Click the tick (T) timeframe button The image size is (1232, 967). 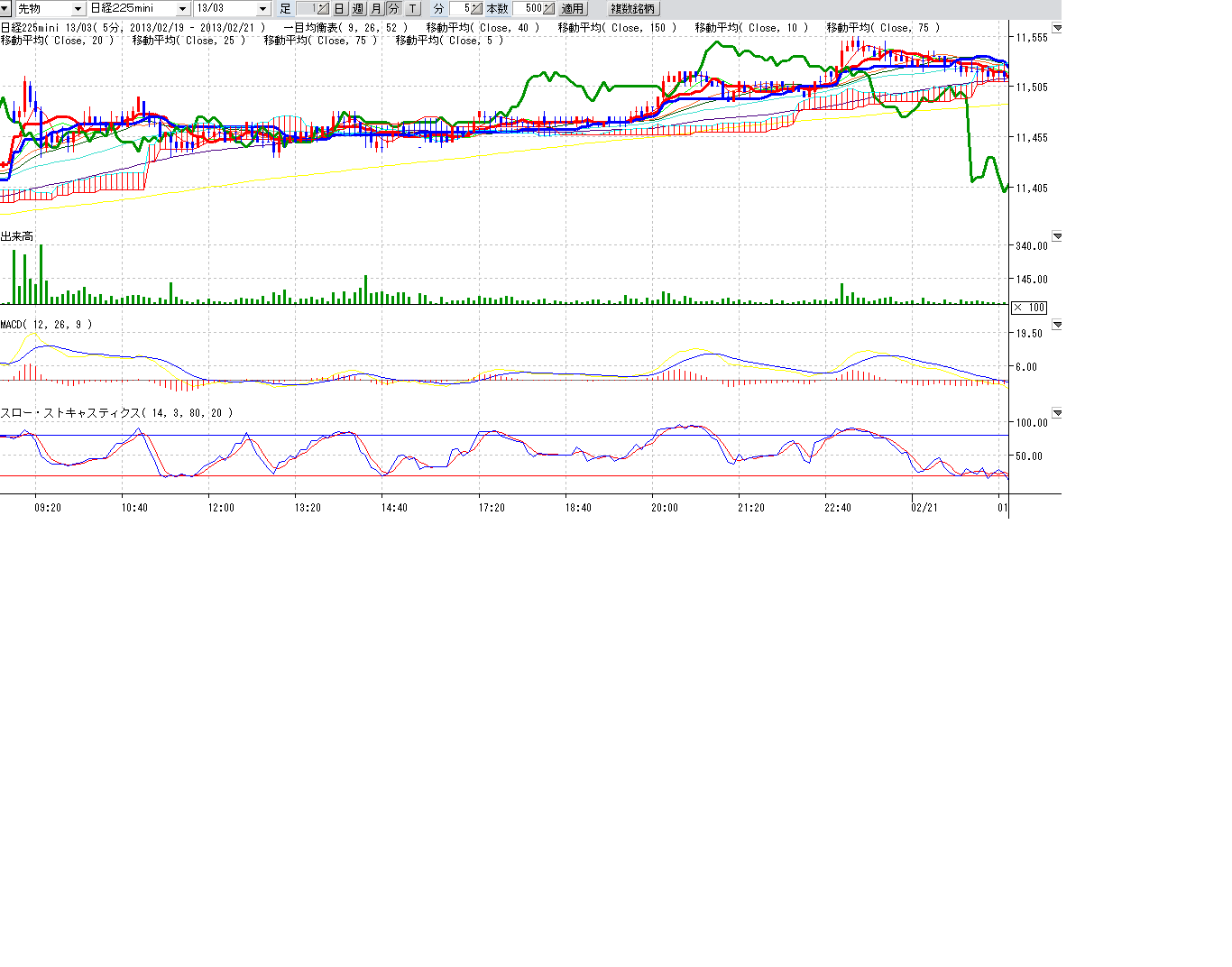tap(412, 9)
